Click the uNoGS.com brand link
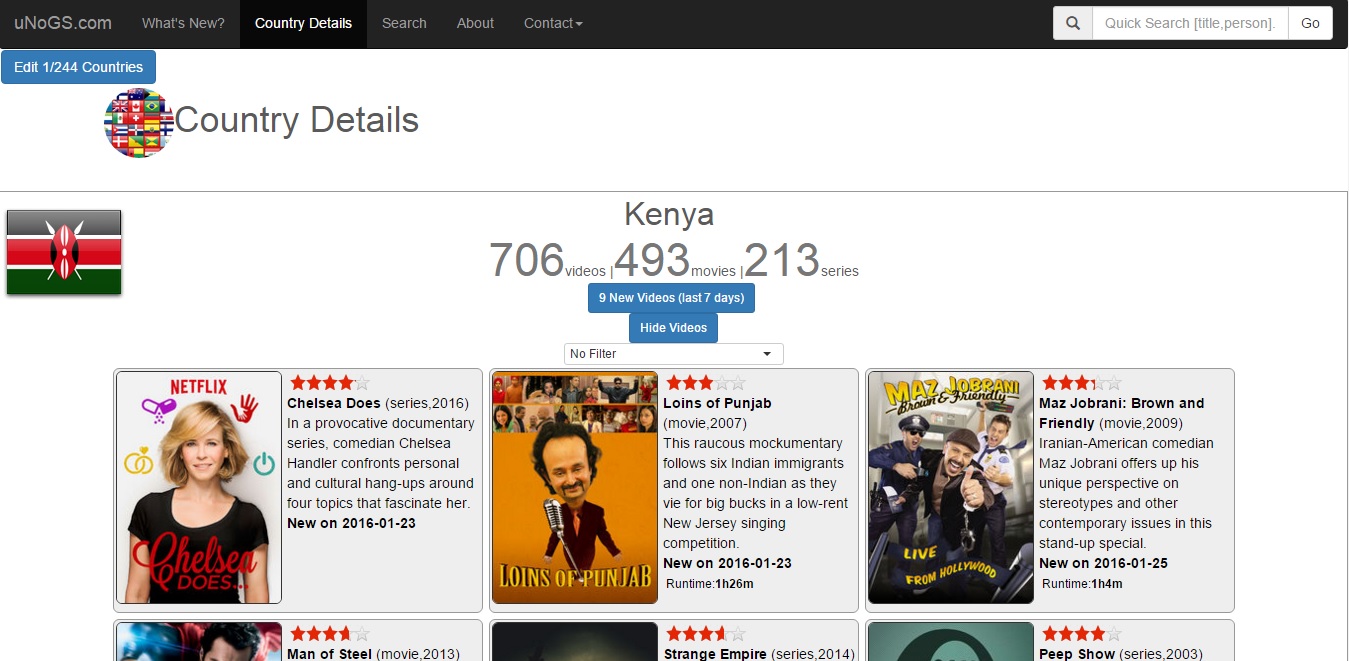Viewport: 1349px width, 661px height. click(63, 23)
